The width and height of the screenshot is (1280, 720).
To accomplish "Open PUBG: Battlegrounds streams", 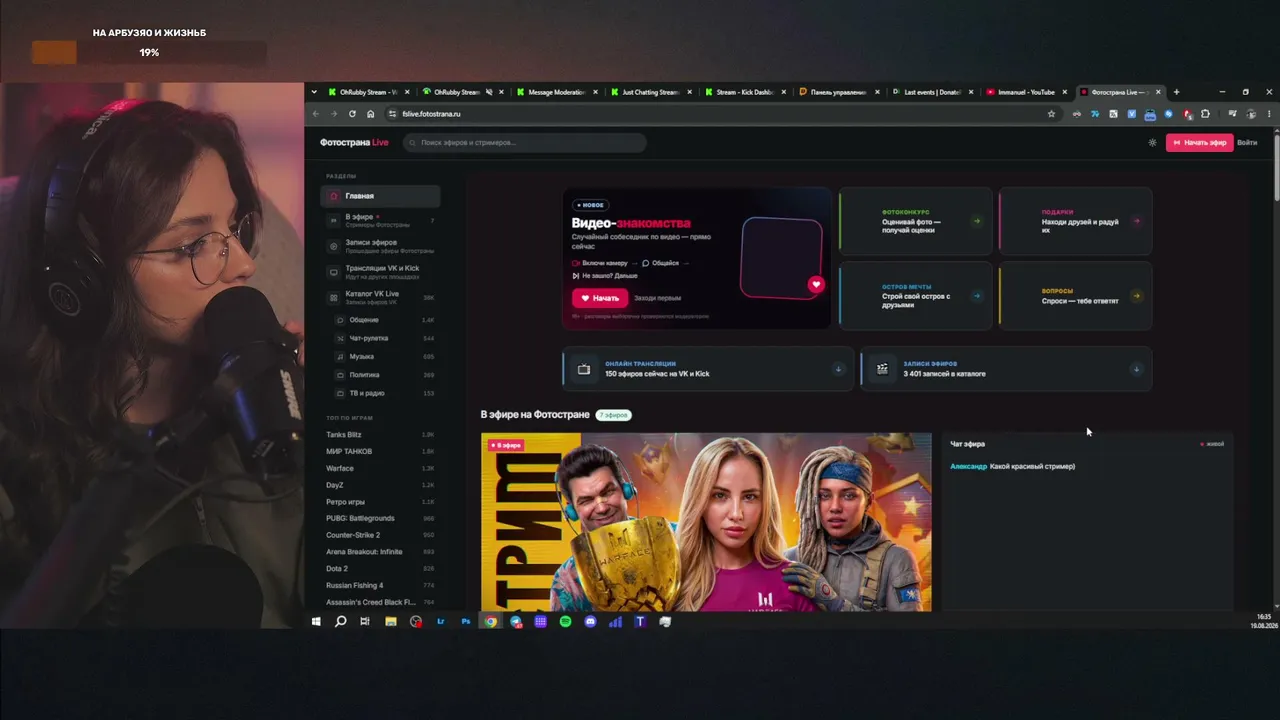I will pyautogui.click(x=380, y=518).
